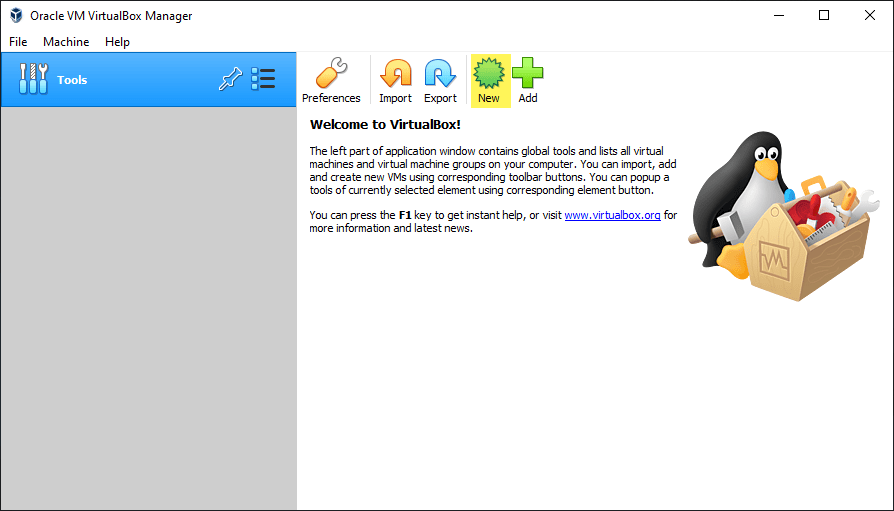Open the Help menu
The image size is (894, 511).
pos(117,42)
